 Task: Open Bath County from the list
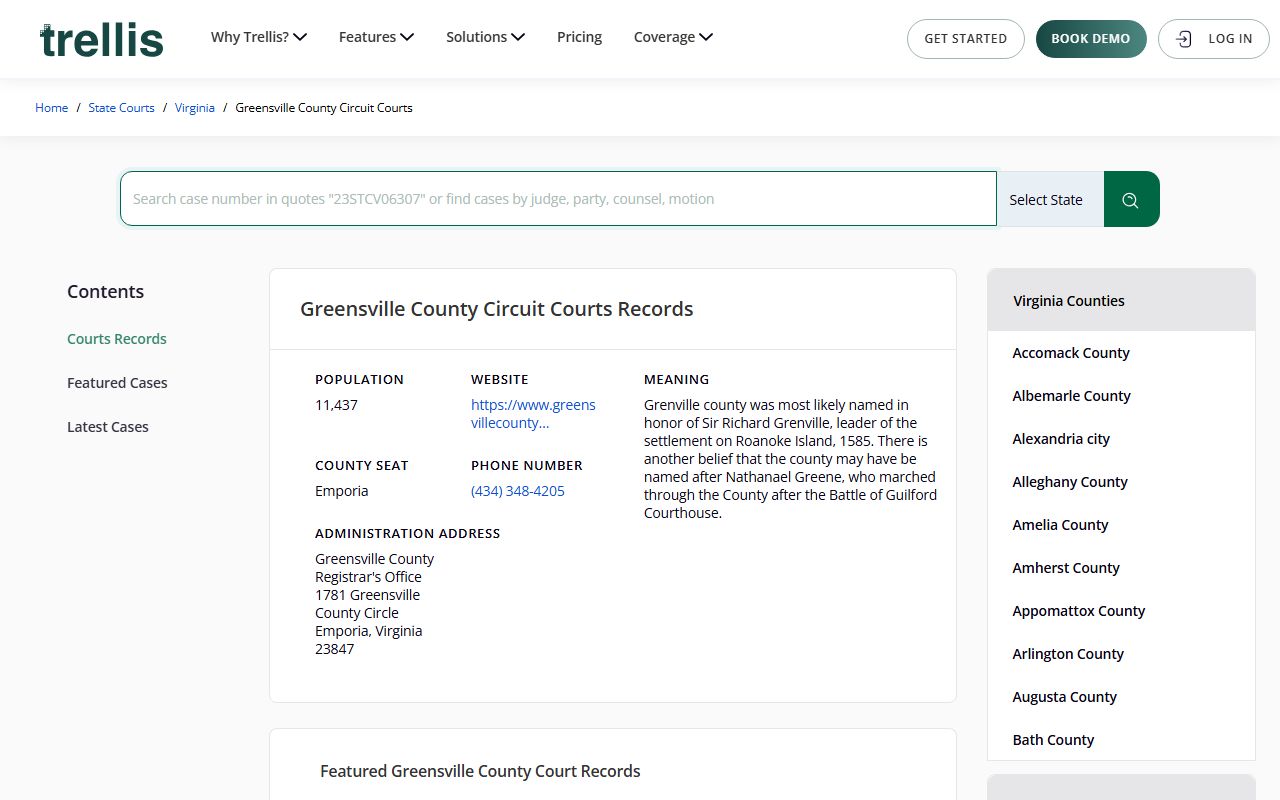[1053, 740]
